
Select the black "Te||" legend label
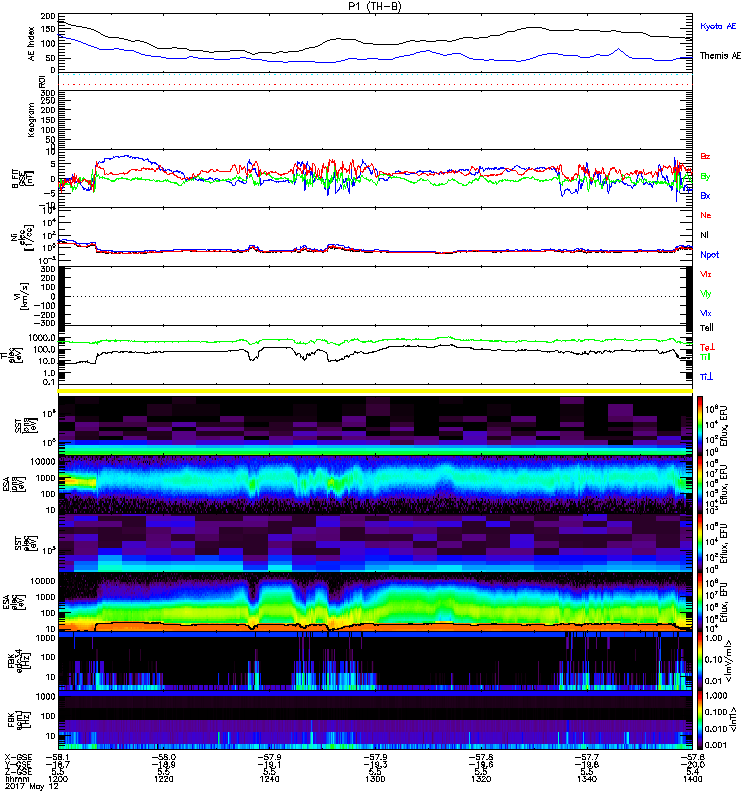click(707, 328)
